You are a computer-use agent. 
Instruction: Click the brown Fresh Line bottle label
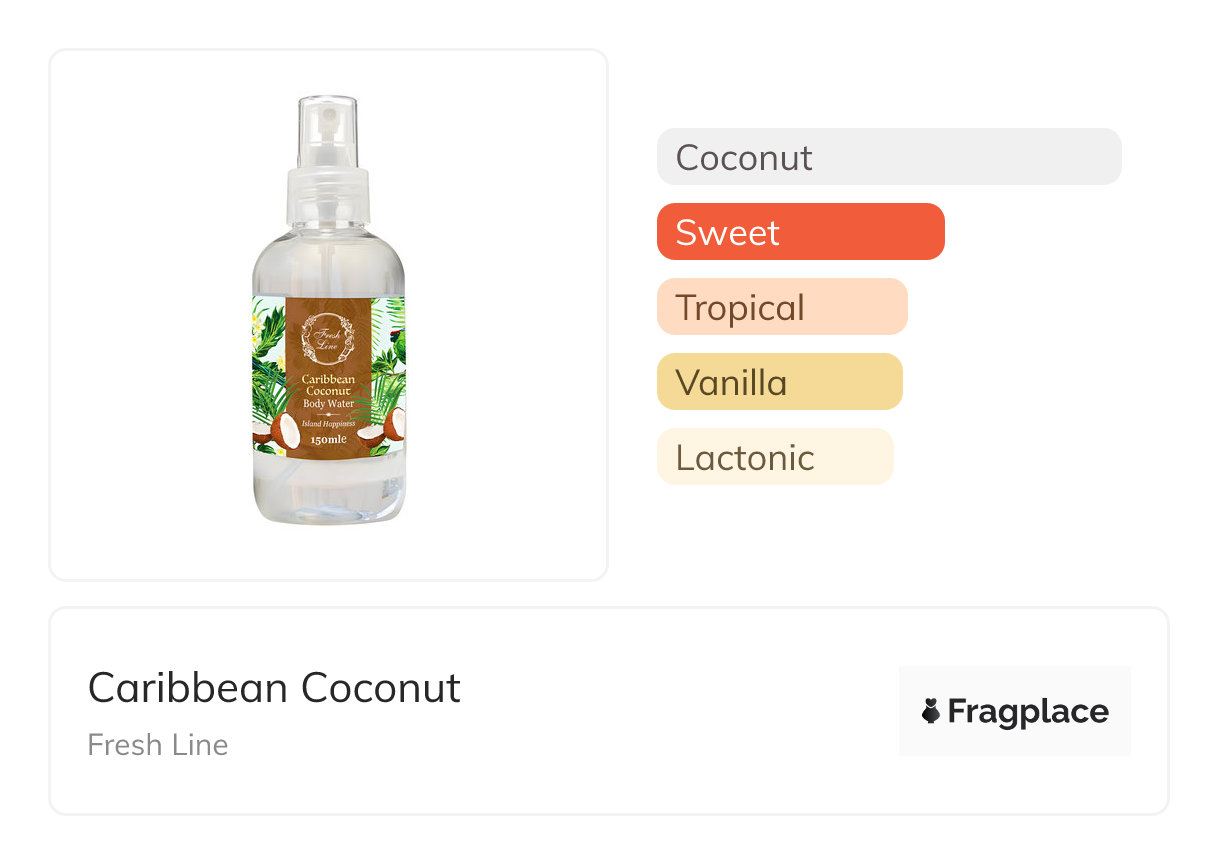[x=329, y=377]
